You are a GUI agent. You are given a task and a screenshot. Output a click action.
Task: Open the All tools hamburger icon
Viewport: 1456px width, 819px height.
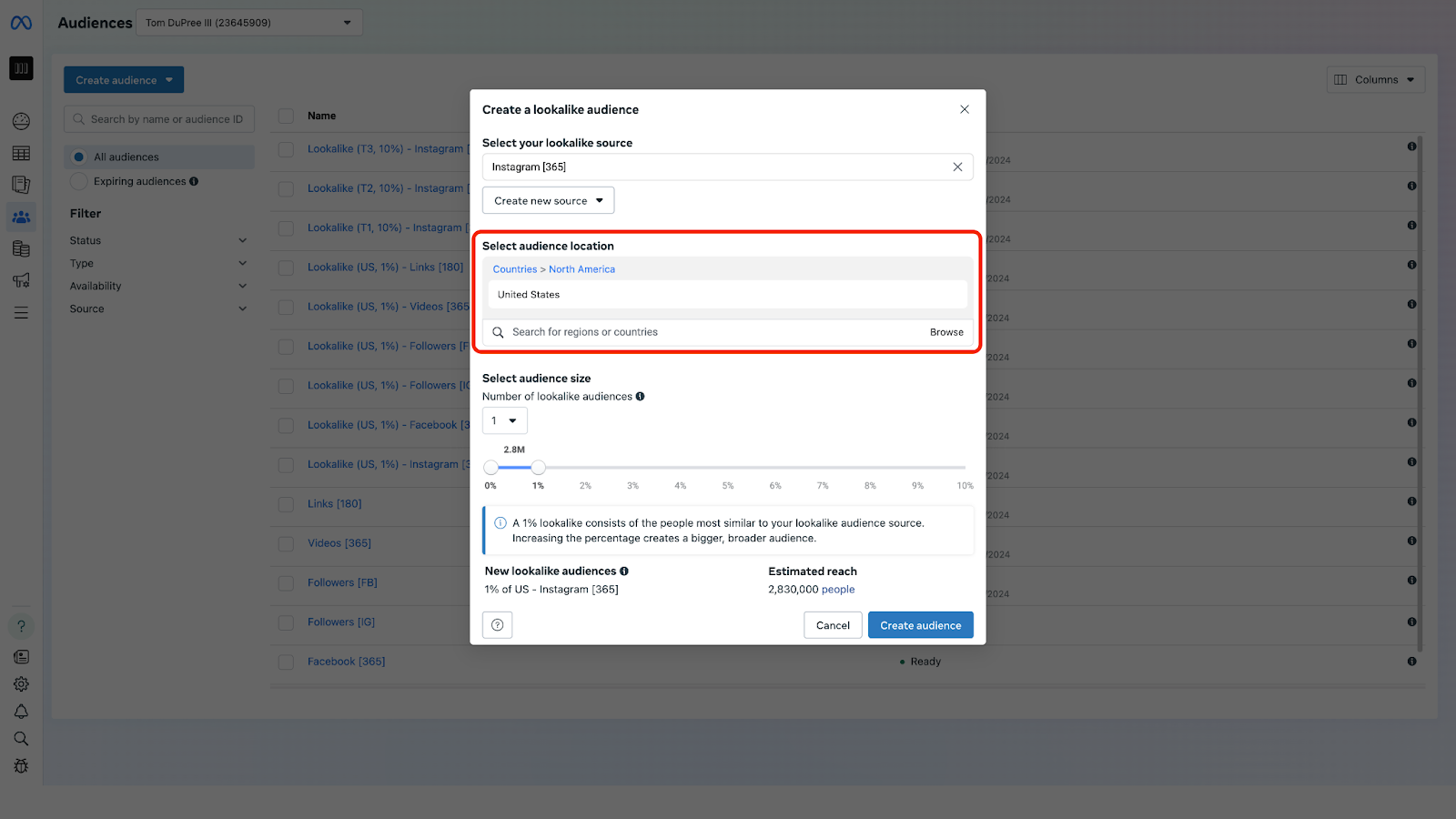[21, 312]
